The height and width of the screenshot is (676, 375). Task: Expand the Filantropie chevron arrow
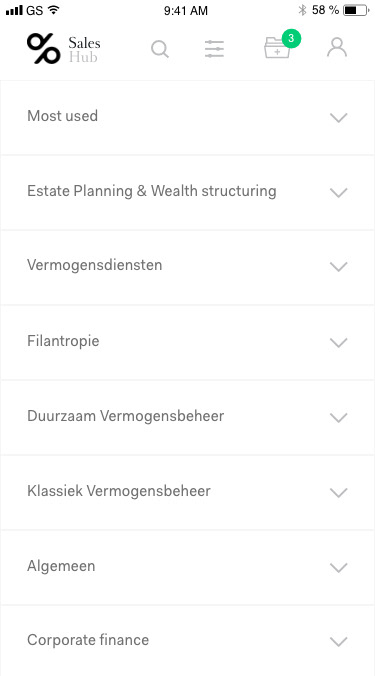[338, 342]
